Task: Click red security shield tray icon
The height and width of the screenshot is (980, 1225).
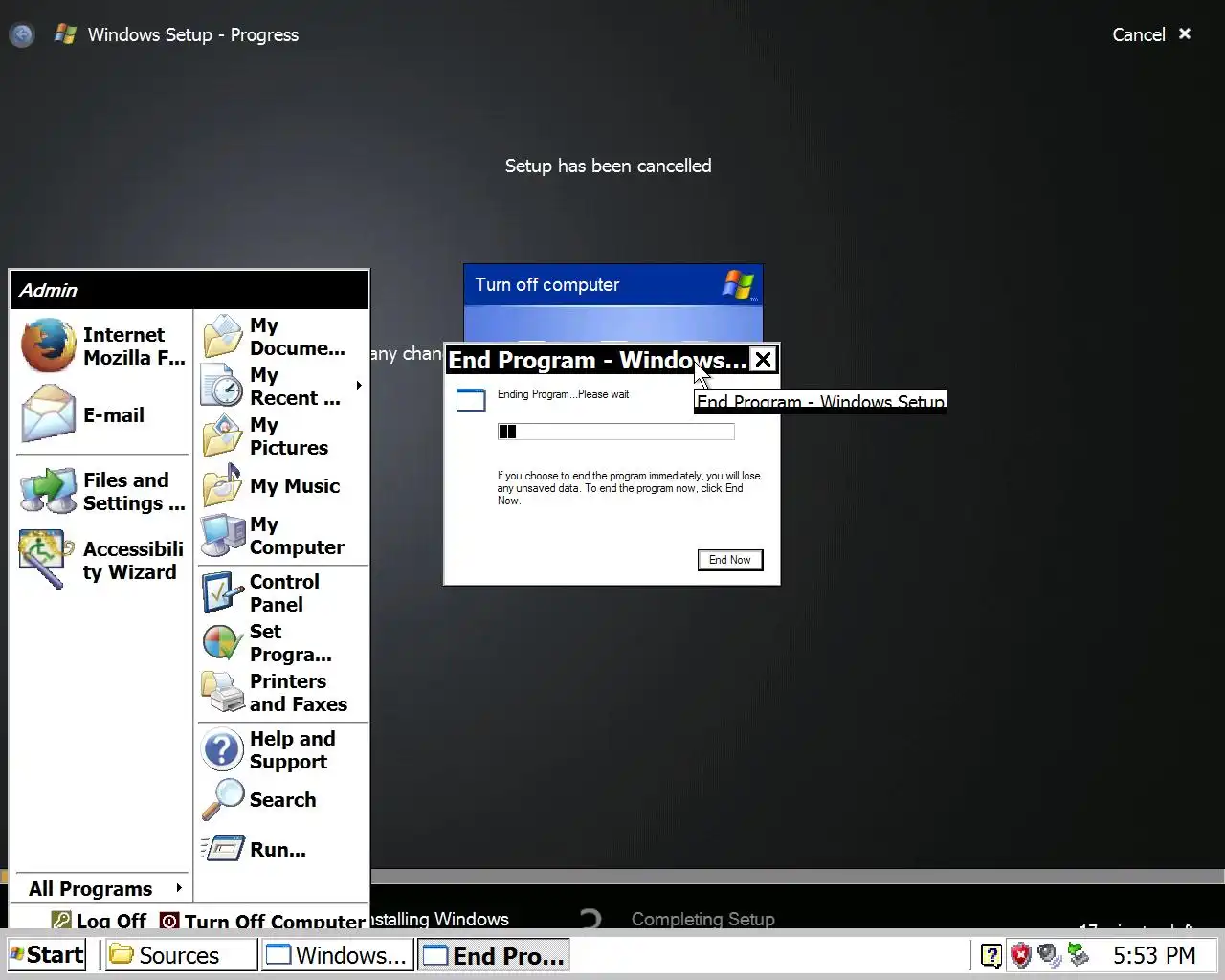Action: click(1021, 955)
